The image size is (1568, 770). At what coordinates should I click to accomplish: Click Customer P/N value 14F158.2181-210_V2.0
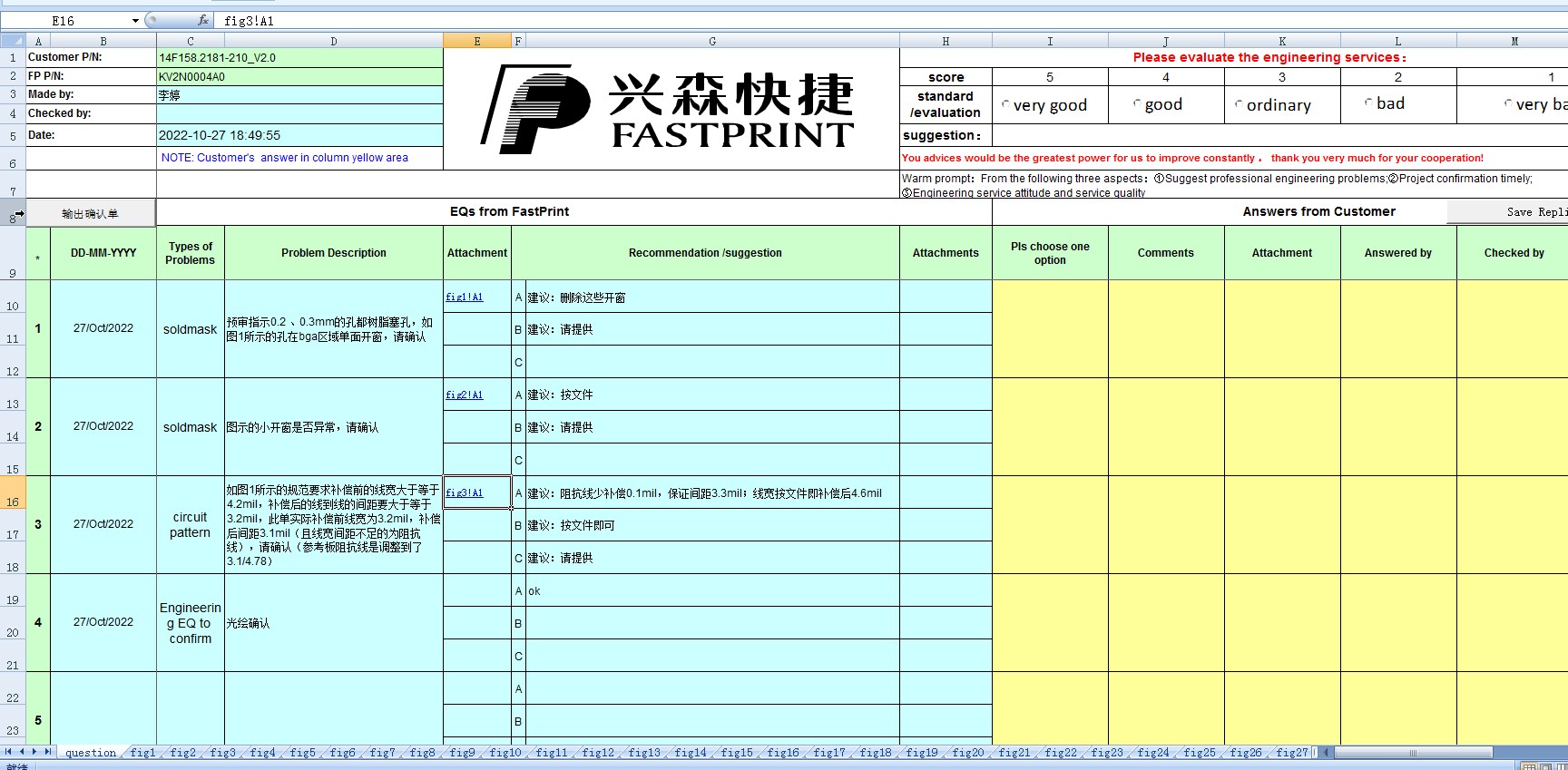(299, 57)
